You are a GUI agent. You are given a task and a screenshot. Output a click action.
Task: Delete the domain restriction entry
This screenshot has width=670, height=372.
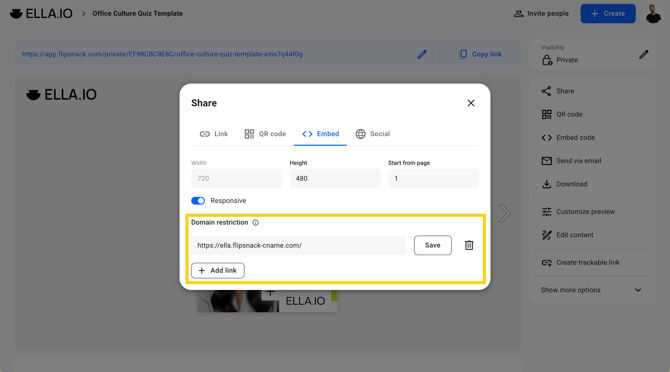[469, 245]
